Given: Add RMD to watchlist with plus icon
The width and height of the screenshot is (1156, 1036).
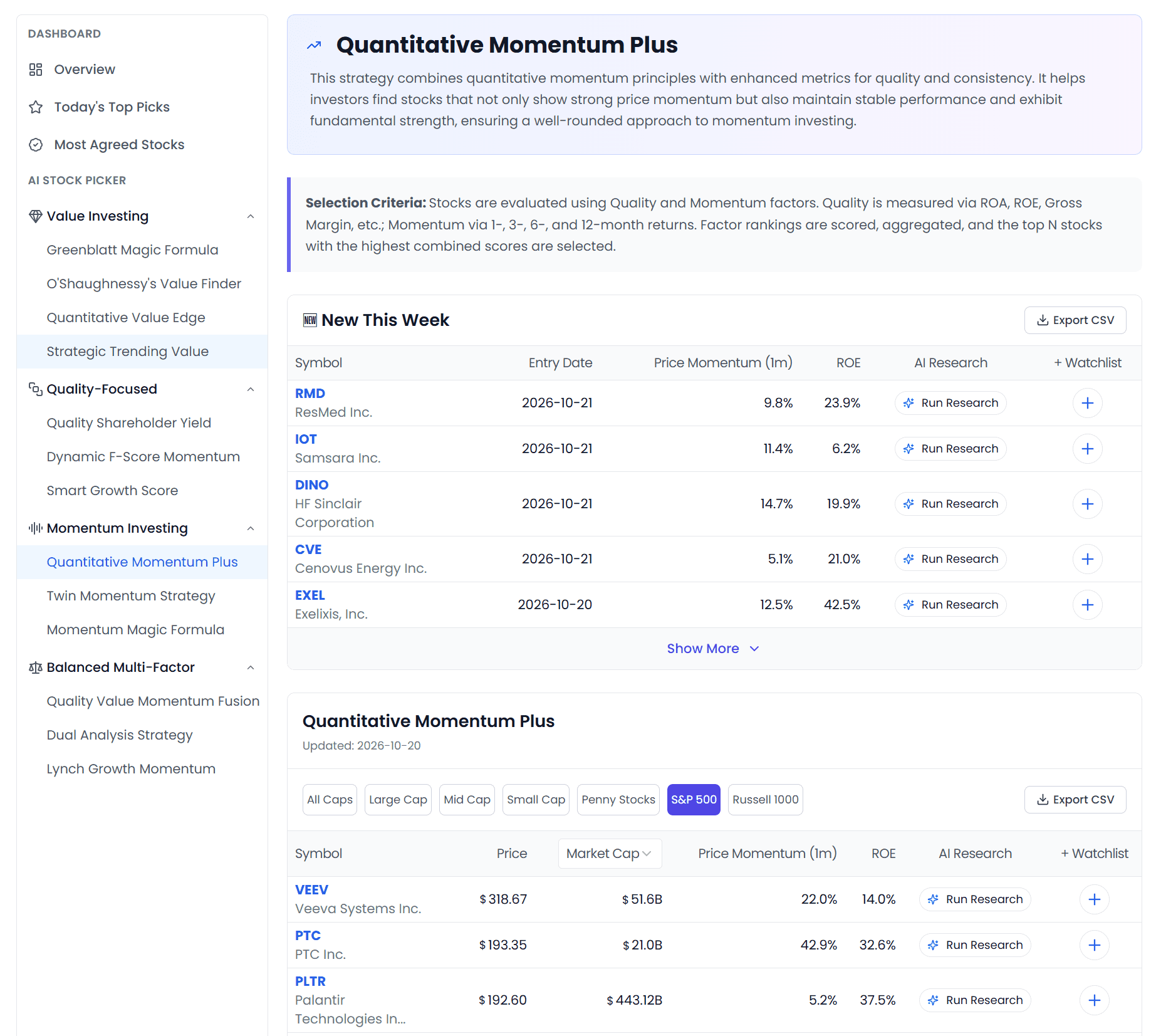Looking at the screenshot, I should tap(1088, 403).
